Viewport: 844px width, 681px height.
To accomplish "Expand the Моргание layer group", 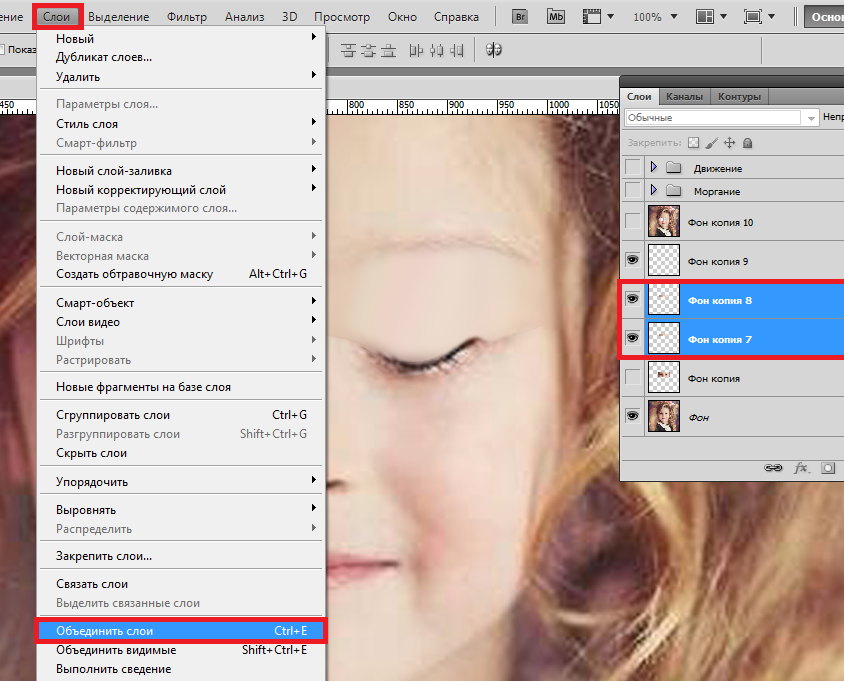I will point(653,189).
